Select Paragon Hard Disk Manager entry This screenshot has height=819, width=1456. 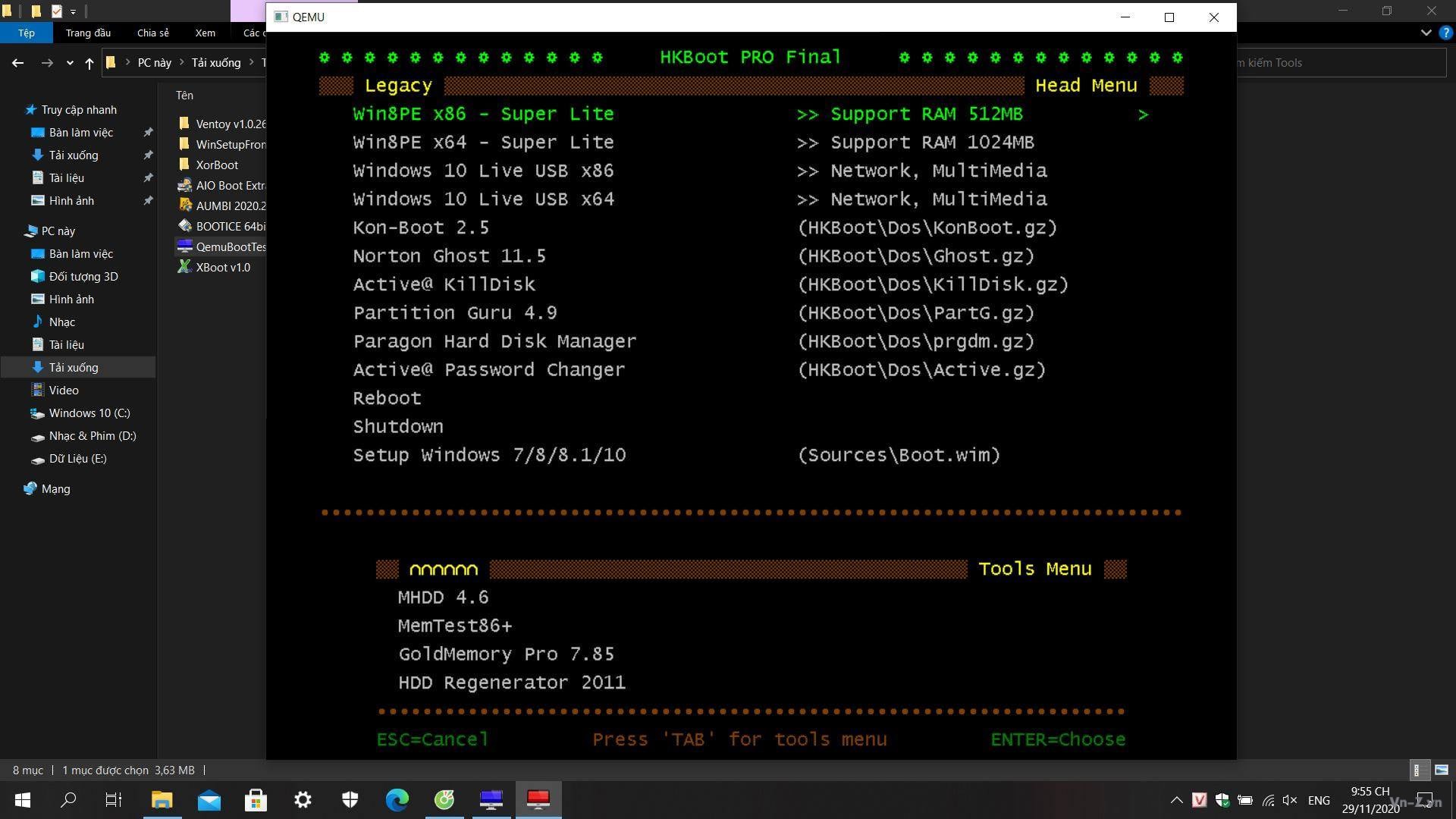(494, 341)
